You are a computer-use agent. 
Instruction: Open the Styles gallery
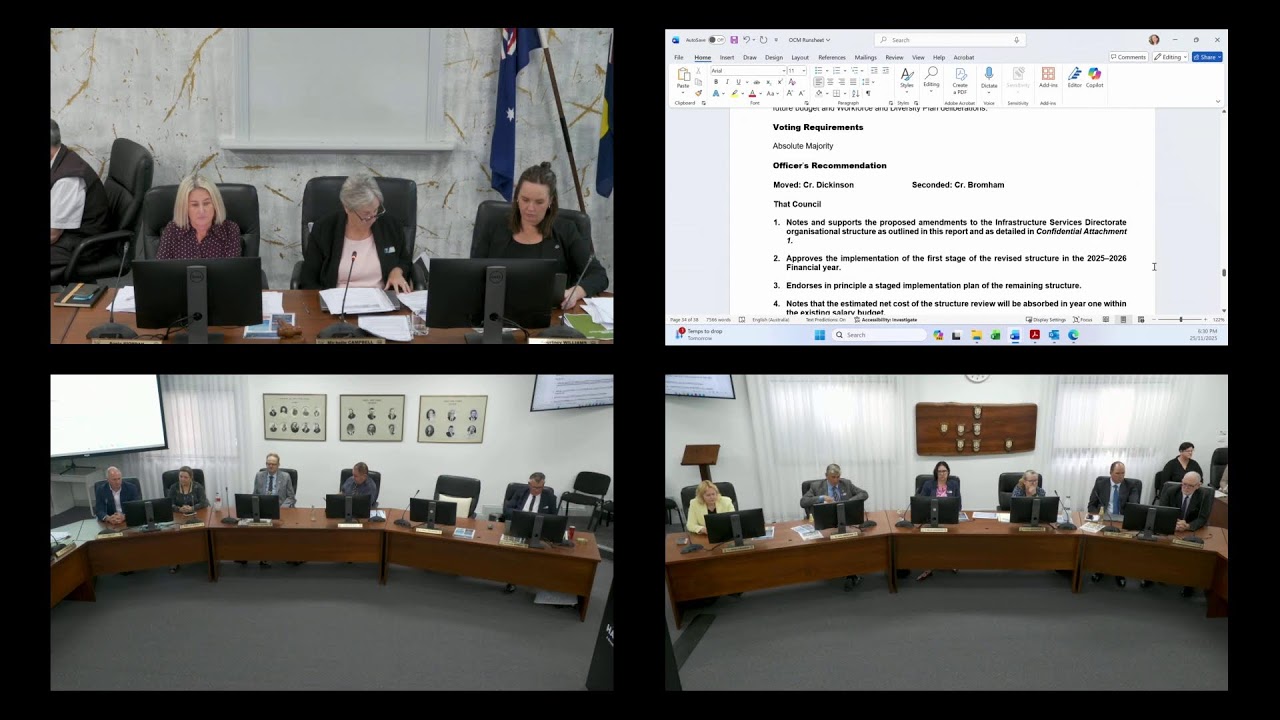(907, 79)
